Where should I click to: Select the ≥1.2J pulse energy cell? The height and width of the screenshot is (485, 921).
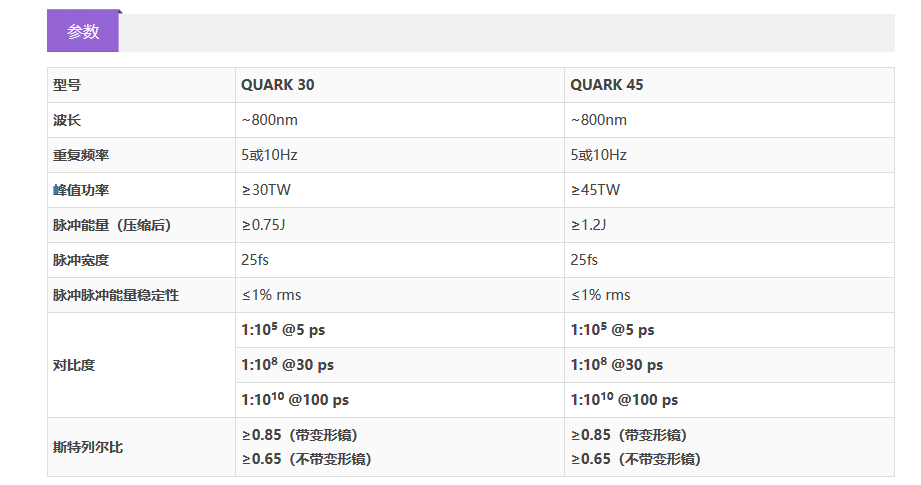[588, 225]
